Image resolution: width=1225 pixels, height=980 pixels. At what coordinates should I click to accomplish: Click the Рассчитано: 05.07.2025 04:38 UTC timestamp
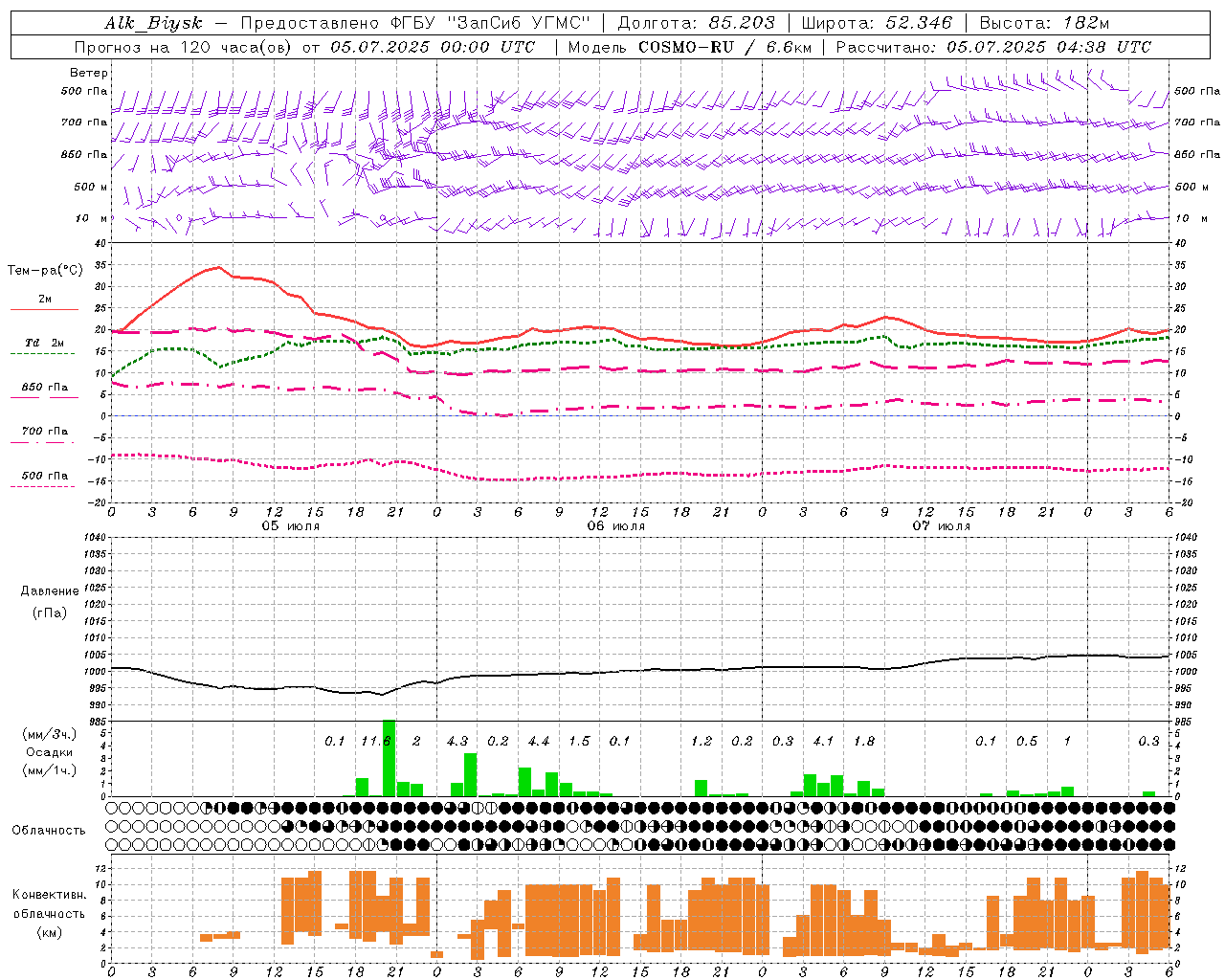tap(993, 47)
